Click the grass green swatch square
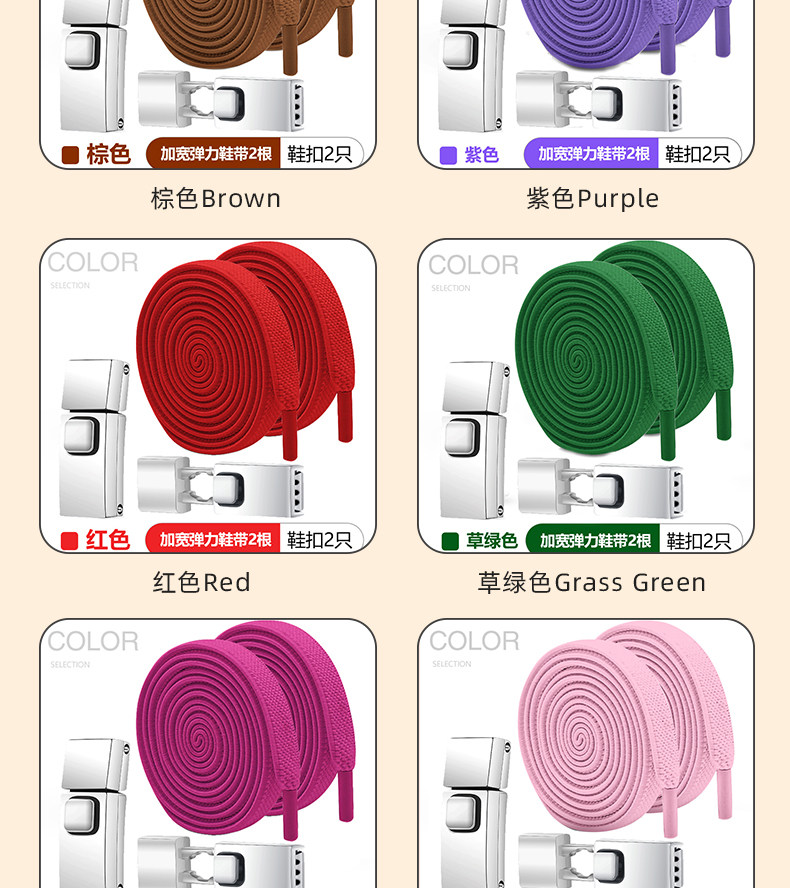The height and width of the screenshot is (888, 790). [x=450, y=541]
